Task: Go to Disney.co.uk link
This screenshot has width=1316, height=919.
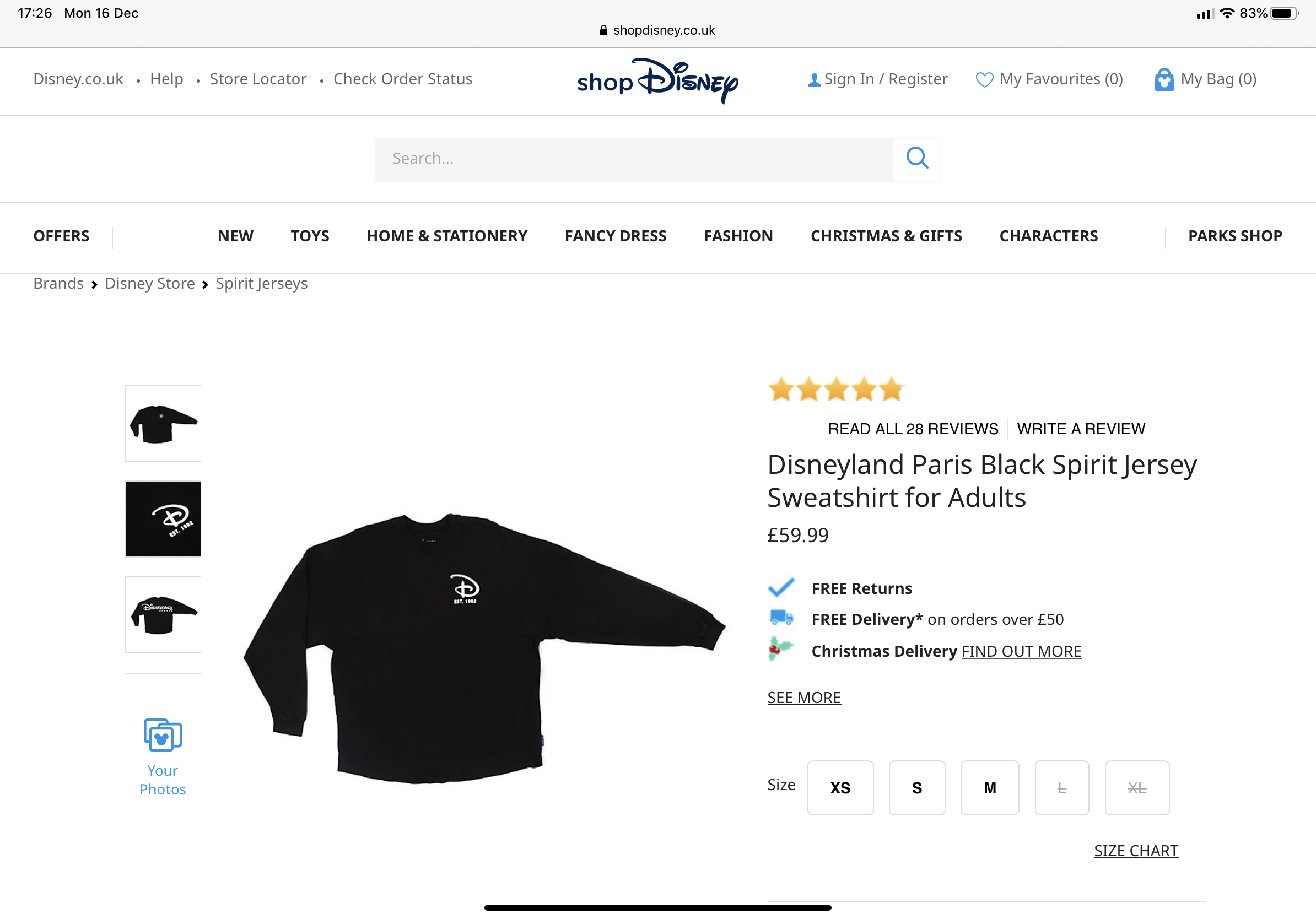Action: pyautogui.click(x=78, y=79)
